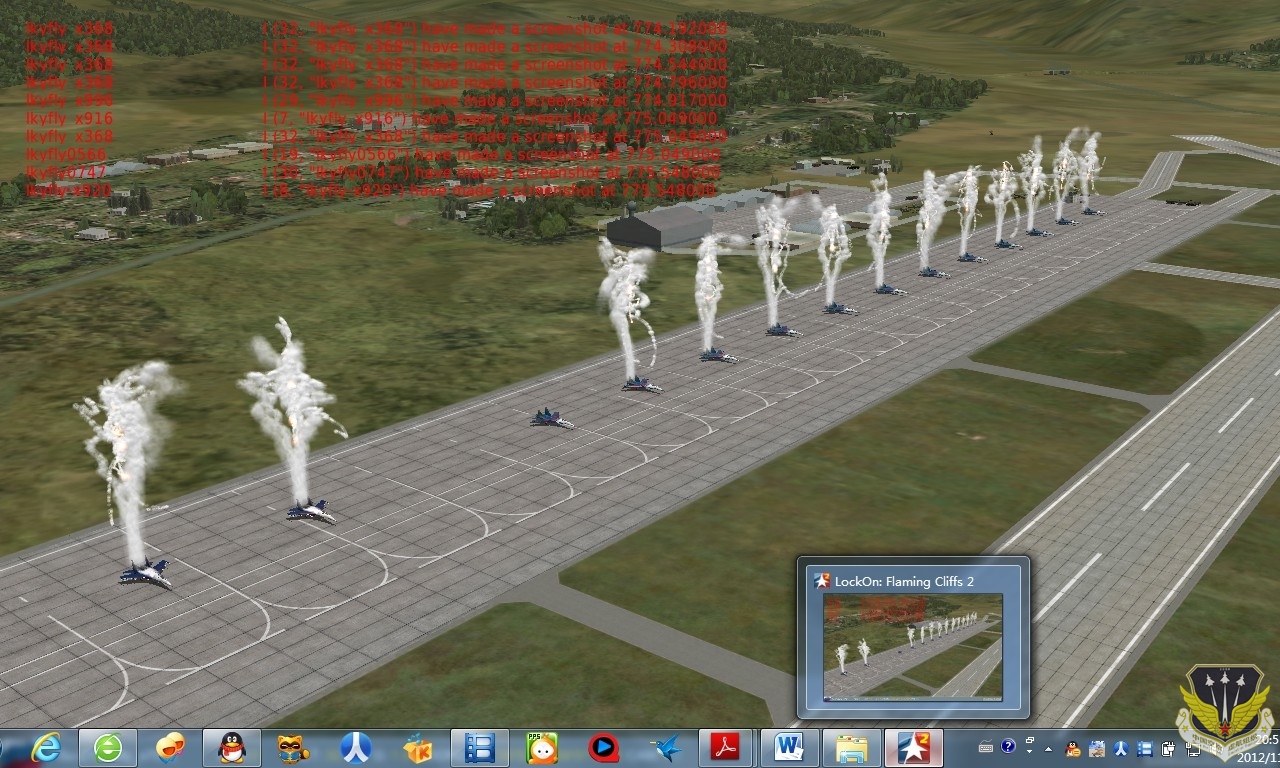The width and height of the screenshot is (1280, 768).
Task: Show hidden system tray icons
Action: 1048,749
